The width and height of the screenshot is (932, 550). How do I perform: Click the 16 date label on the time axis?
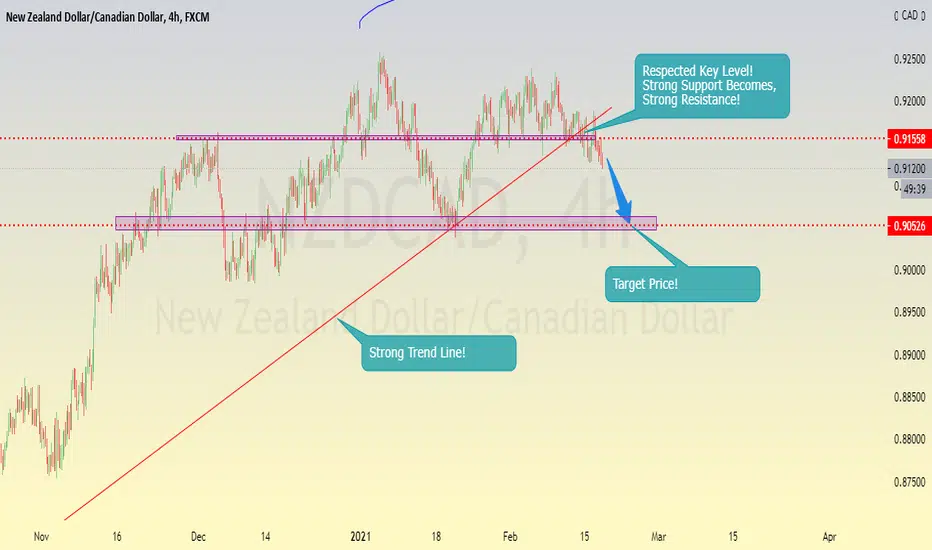(x=116, y=537)
